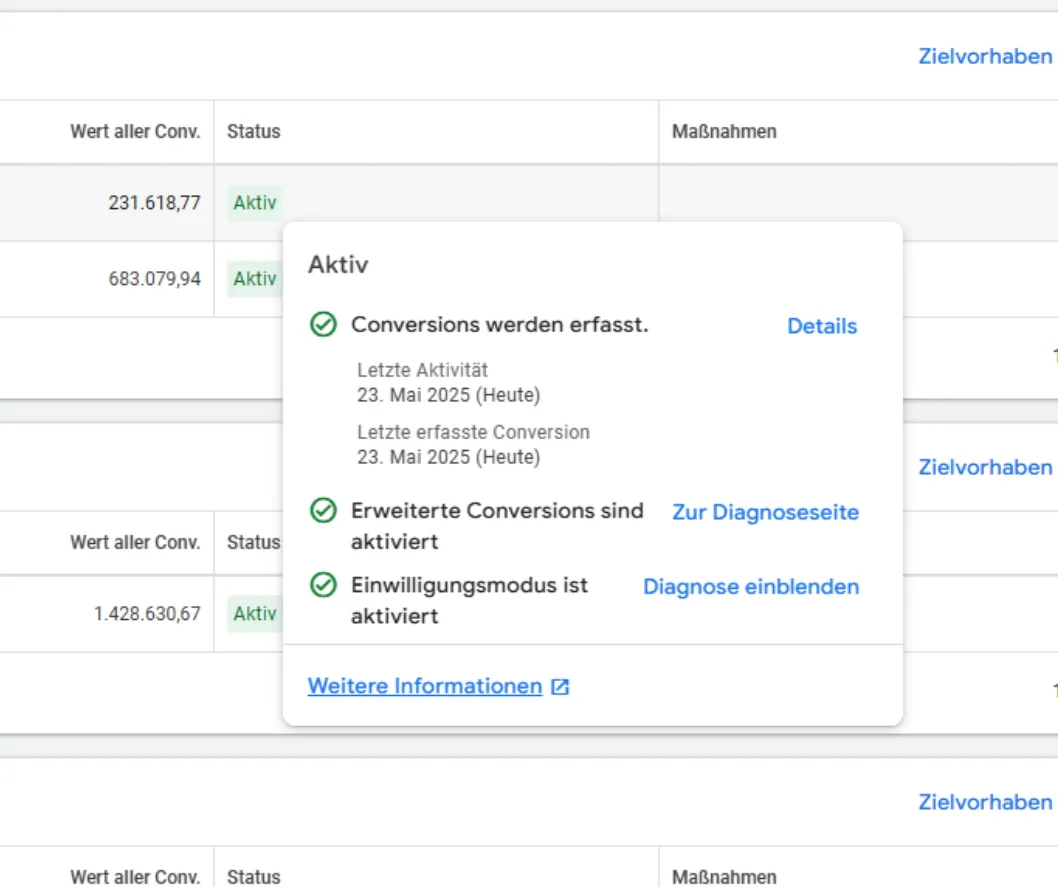Click Maßnahmen header in the bottom table

(x=724, y=877)
